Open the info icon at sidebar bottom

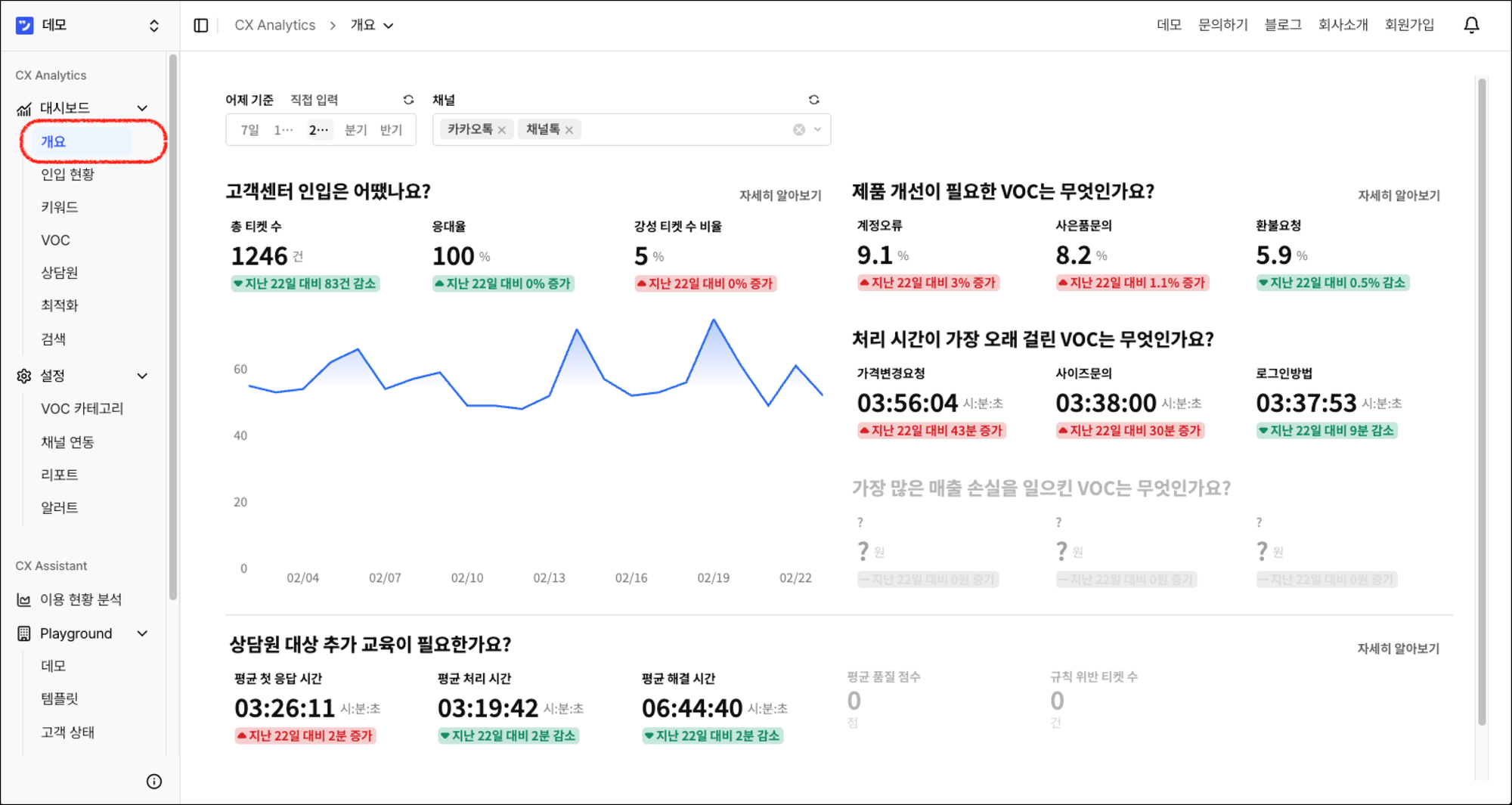click(x=156, y=781)
